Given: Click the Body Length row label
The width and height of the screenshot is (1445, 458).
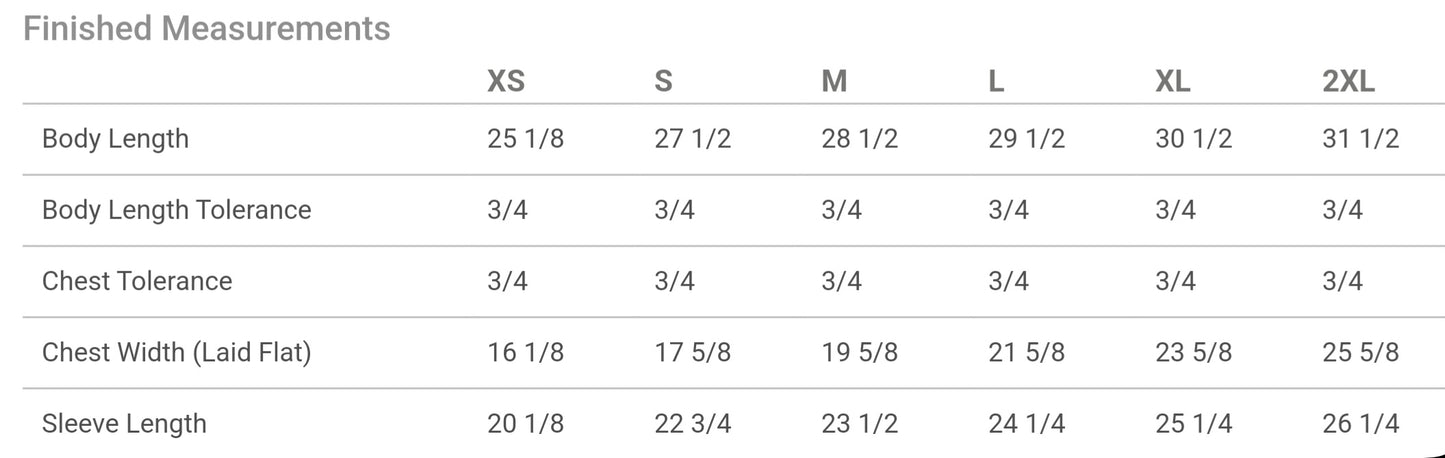Looking at the screenshot, I should [x=115, y=139].
